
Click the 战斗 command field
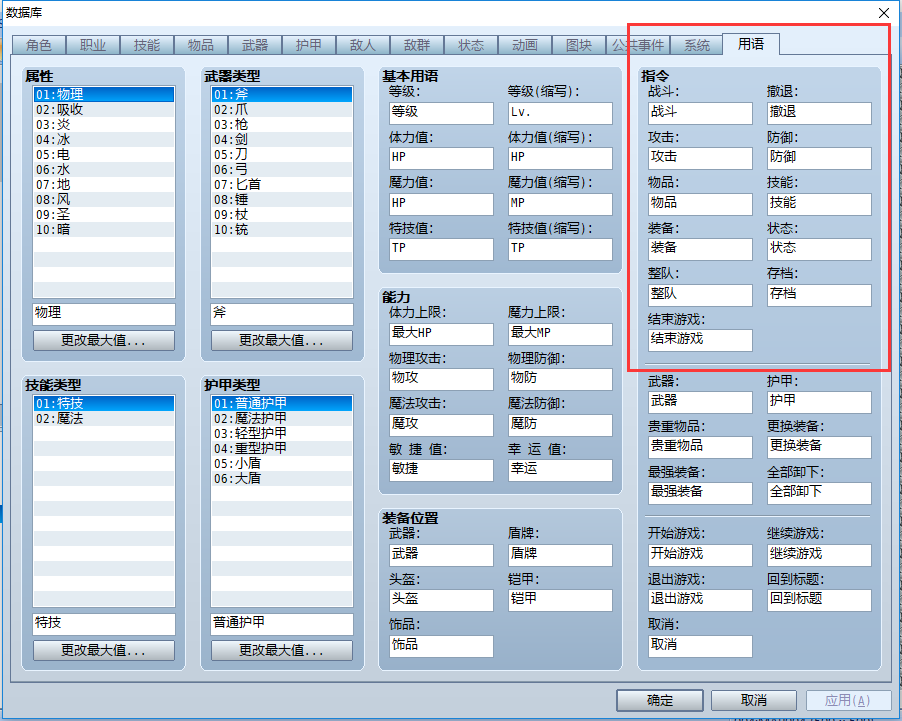tap(700, 113)
